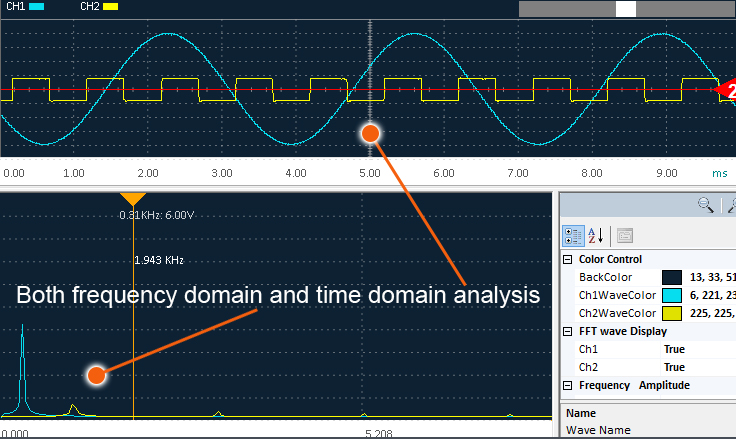Collapse the Frequency Amplitude category
Image resolution: width=736 pixels, height=439 pixels.
(568, 385)
